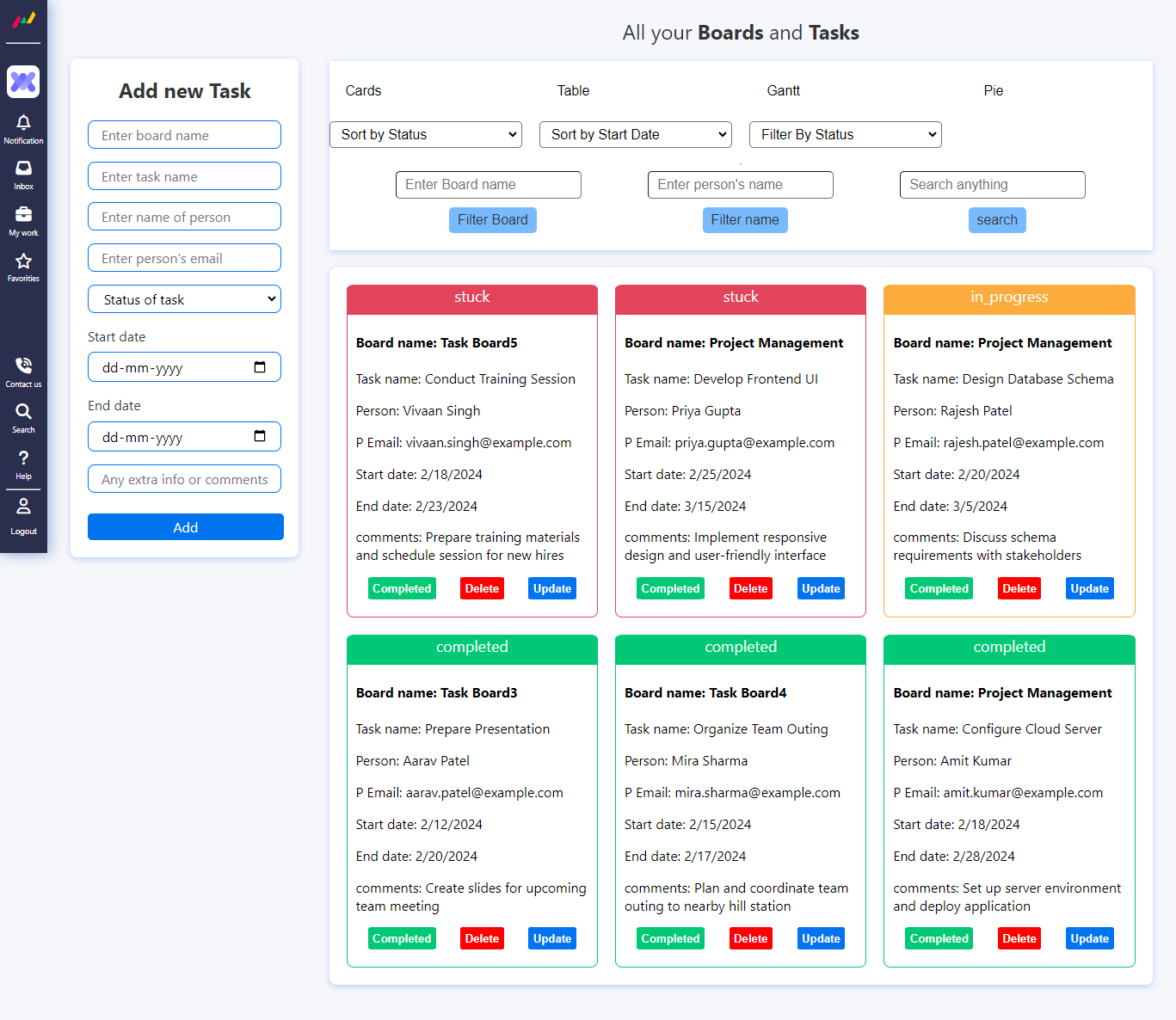Delete the Prepare Presentation task
This screenshot has height=1020, width=1176.
[x=482, y=938]
